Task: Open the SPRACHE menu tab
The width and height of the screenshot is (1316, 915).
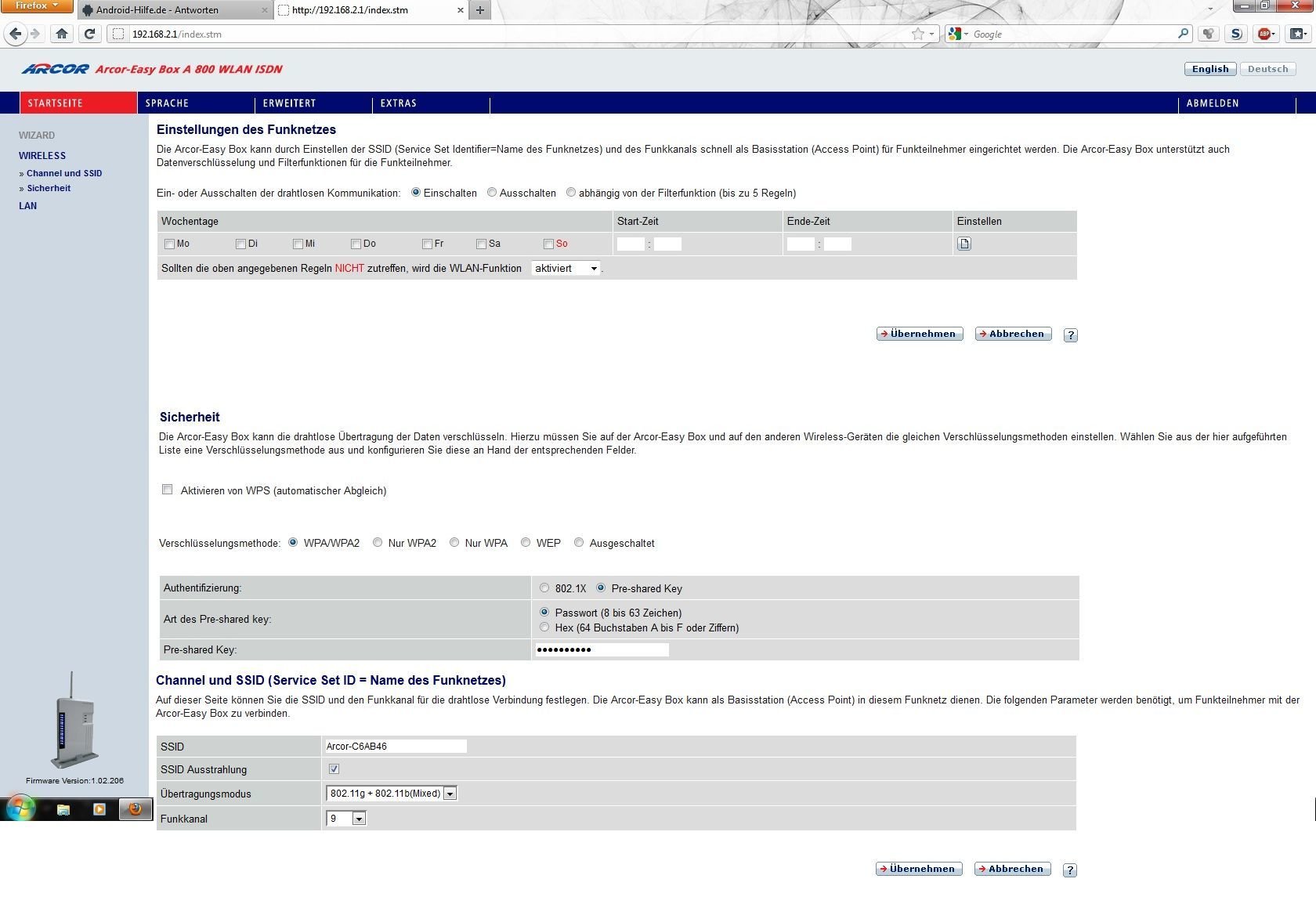Action: [x=196, y=103]
